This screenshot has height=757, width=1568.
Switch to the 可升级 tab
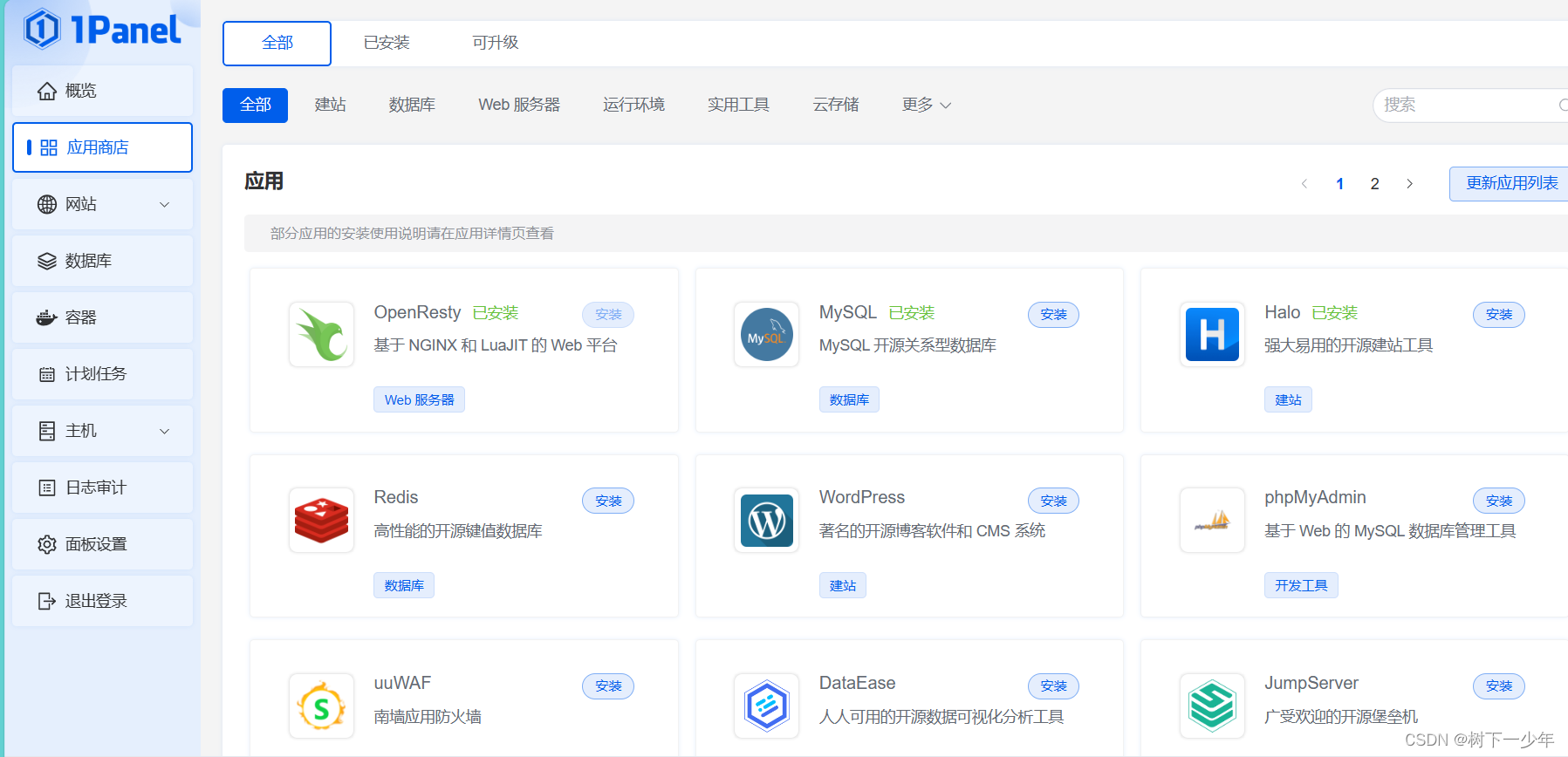click(495, 43)
